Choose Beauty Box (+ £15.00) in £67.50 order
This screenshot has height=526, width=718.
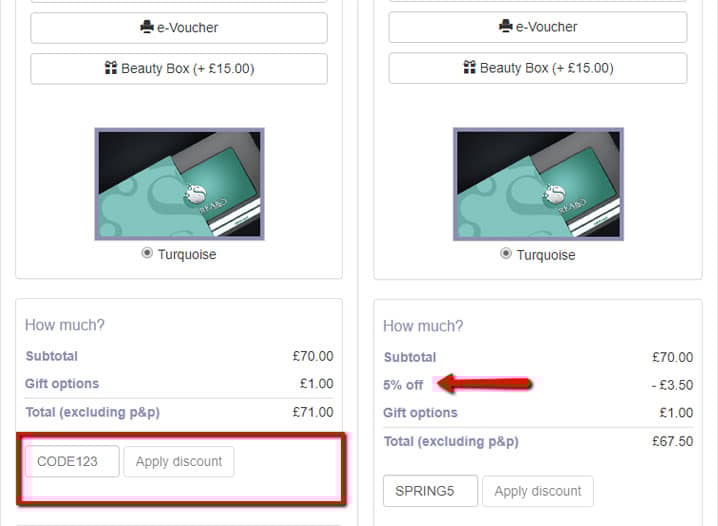(x=546, y=68)
